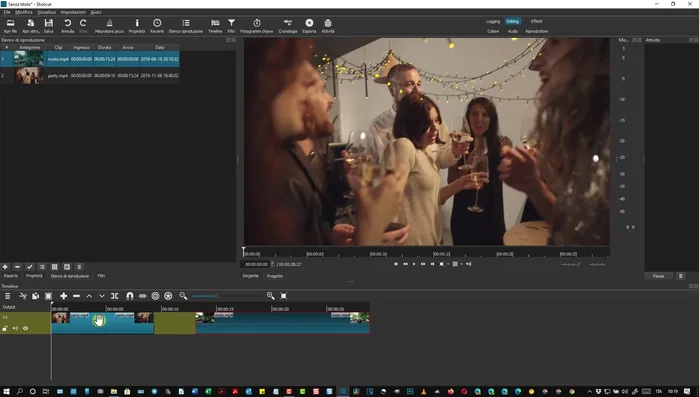Select the Logging layout button
This screenshot has width=699, height=397.
pos(493,21)
